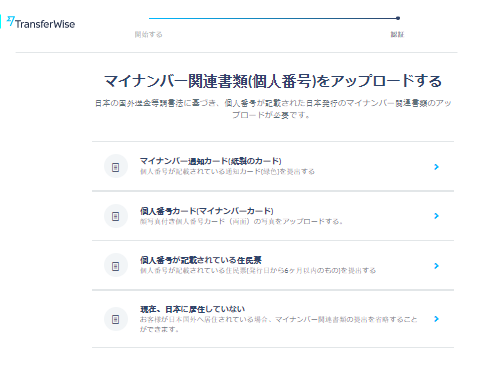Click the 開始する step label
Image resolution: width=477 pixels, height=370 pixels.
tap(148, 34)
